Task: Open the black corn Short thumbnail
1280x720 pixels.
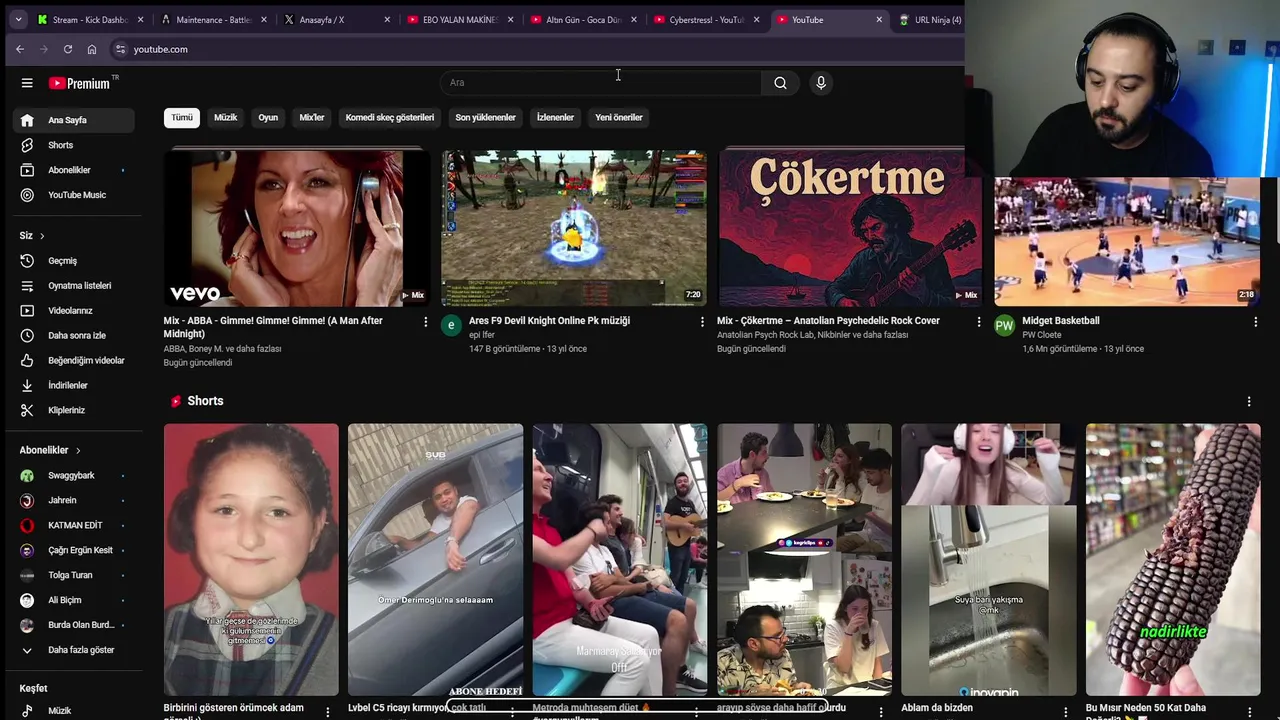Action: click(1173, 559)
